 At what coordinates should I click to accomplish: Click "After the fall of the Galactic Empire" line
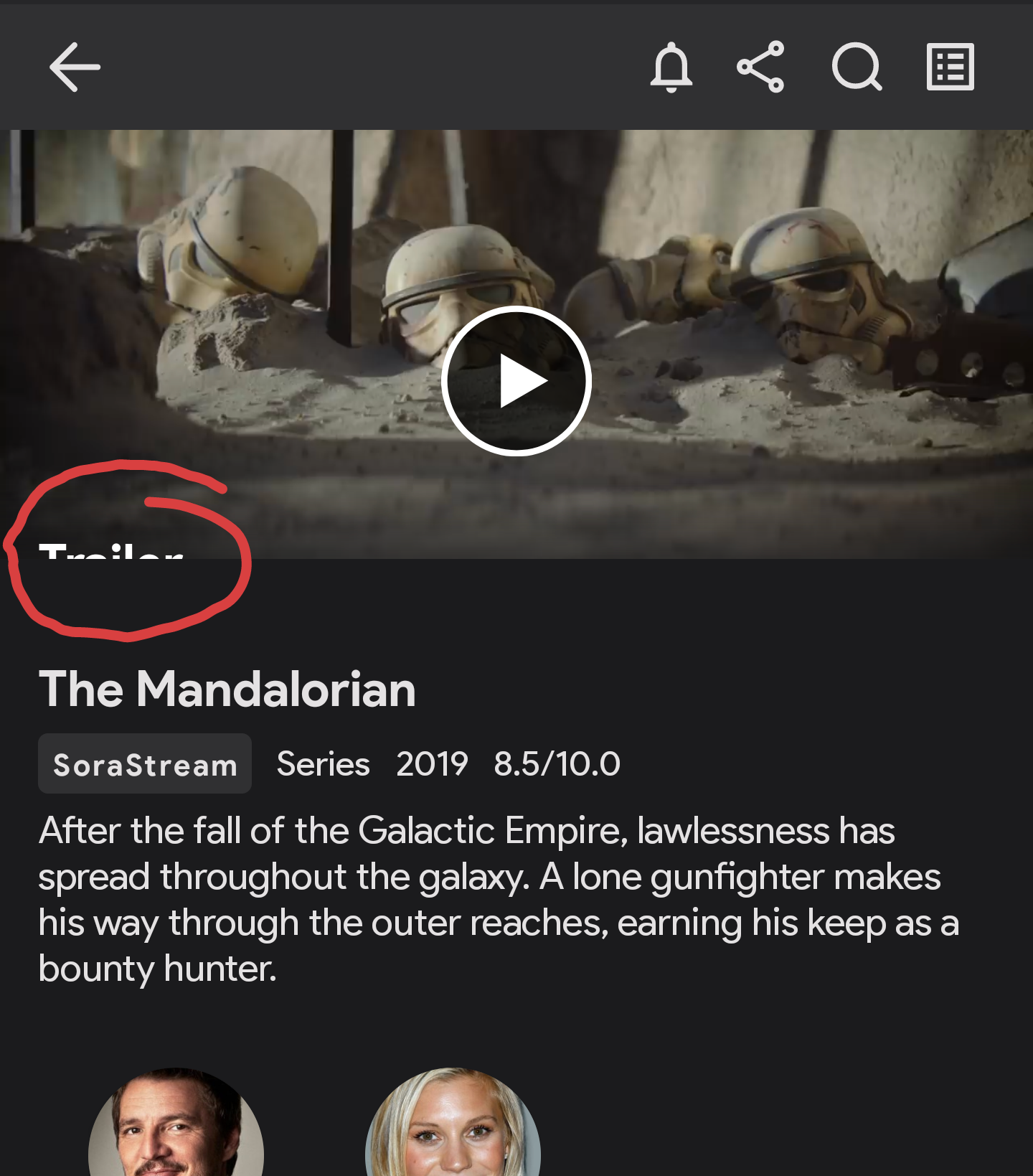point(334,831)
